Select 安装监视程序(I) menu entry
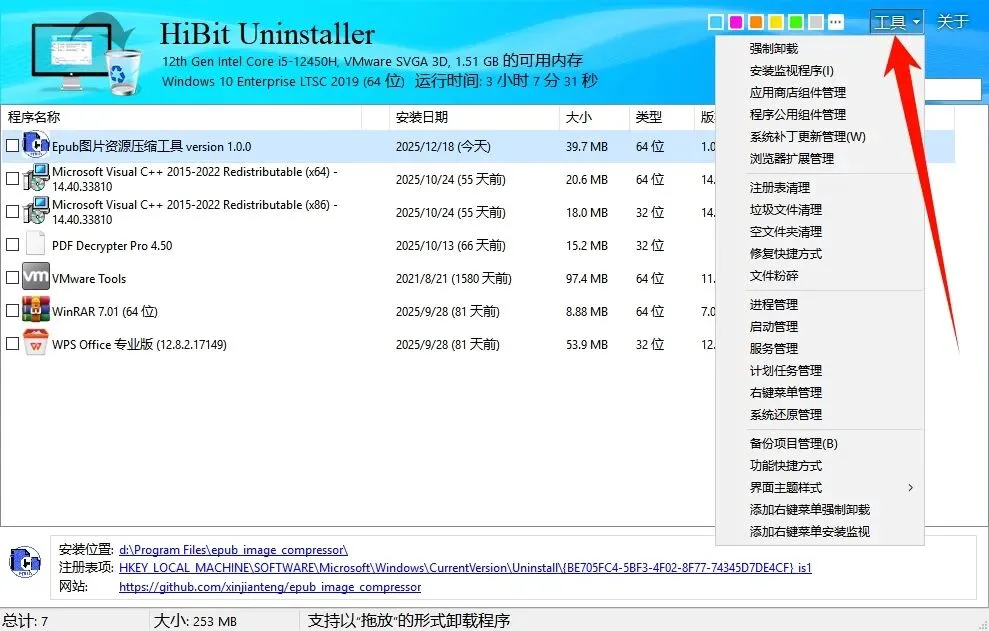The image size is (989, 631). (792, 71)
